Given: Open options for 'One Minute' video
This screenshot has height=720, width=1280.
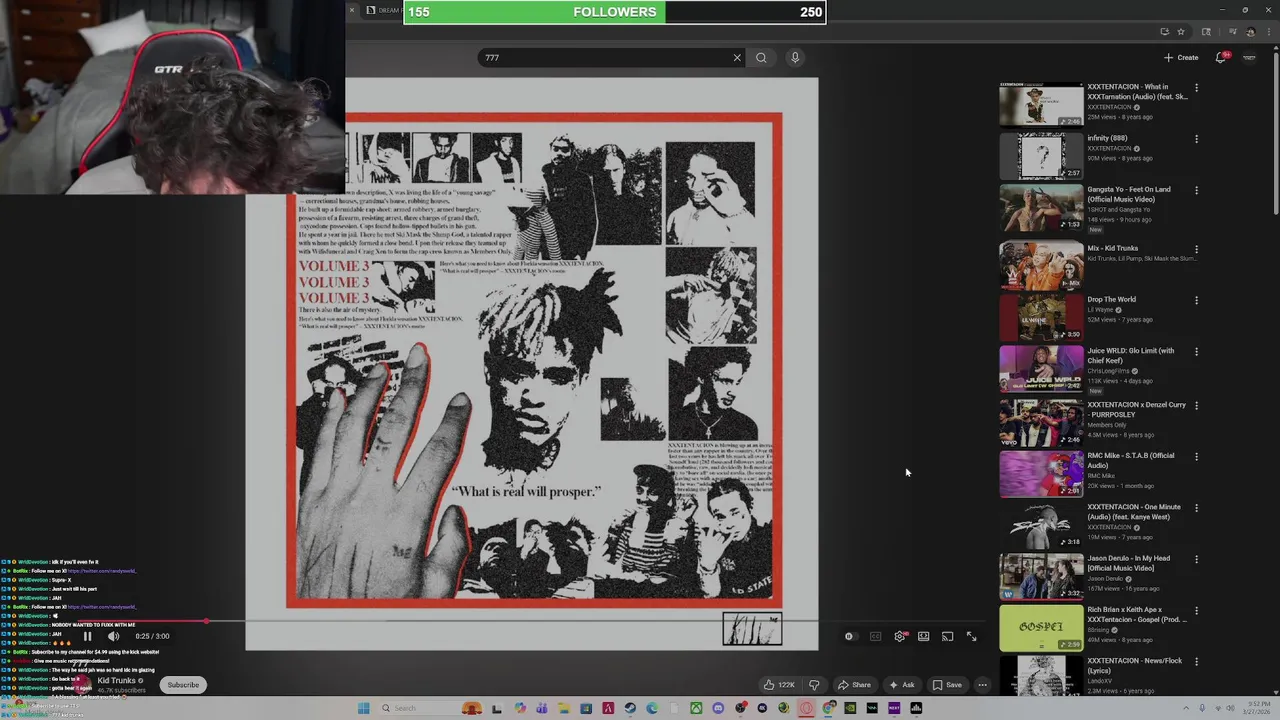Looking at the screenshot, I should point(1196,508).
